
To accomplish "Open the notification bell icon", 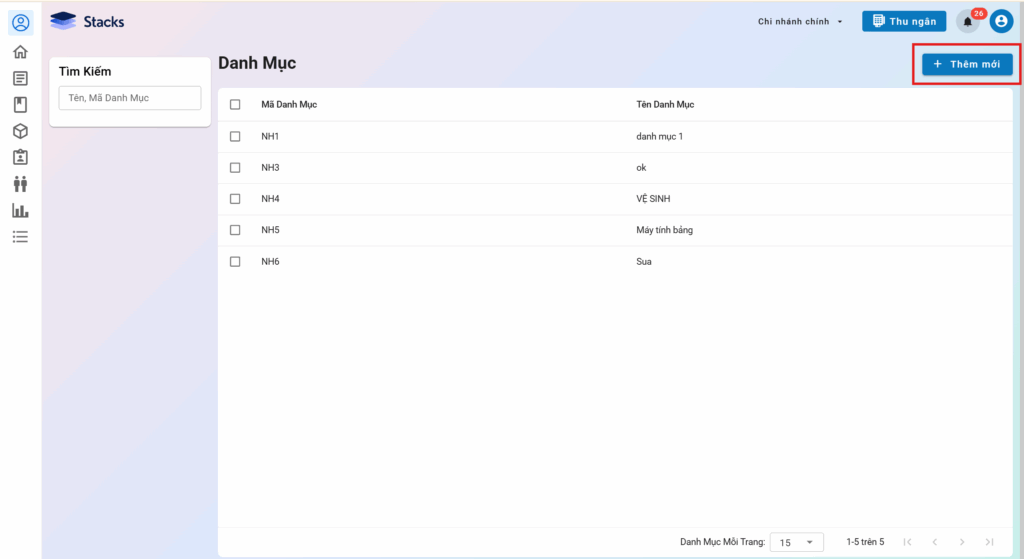I will [967, 22].
